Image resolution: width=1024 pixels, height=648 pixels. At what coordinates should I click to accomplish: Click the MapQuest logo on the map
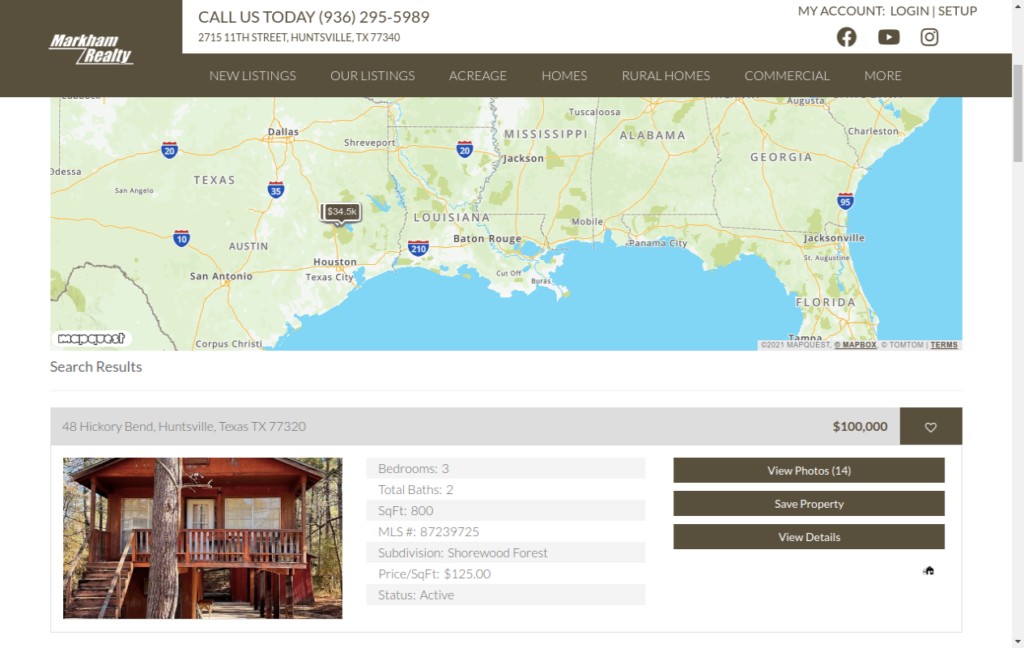click(91, 338)
